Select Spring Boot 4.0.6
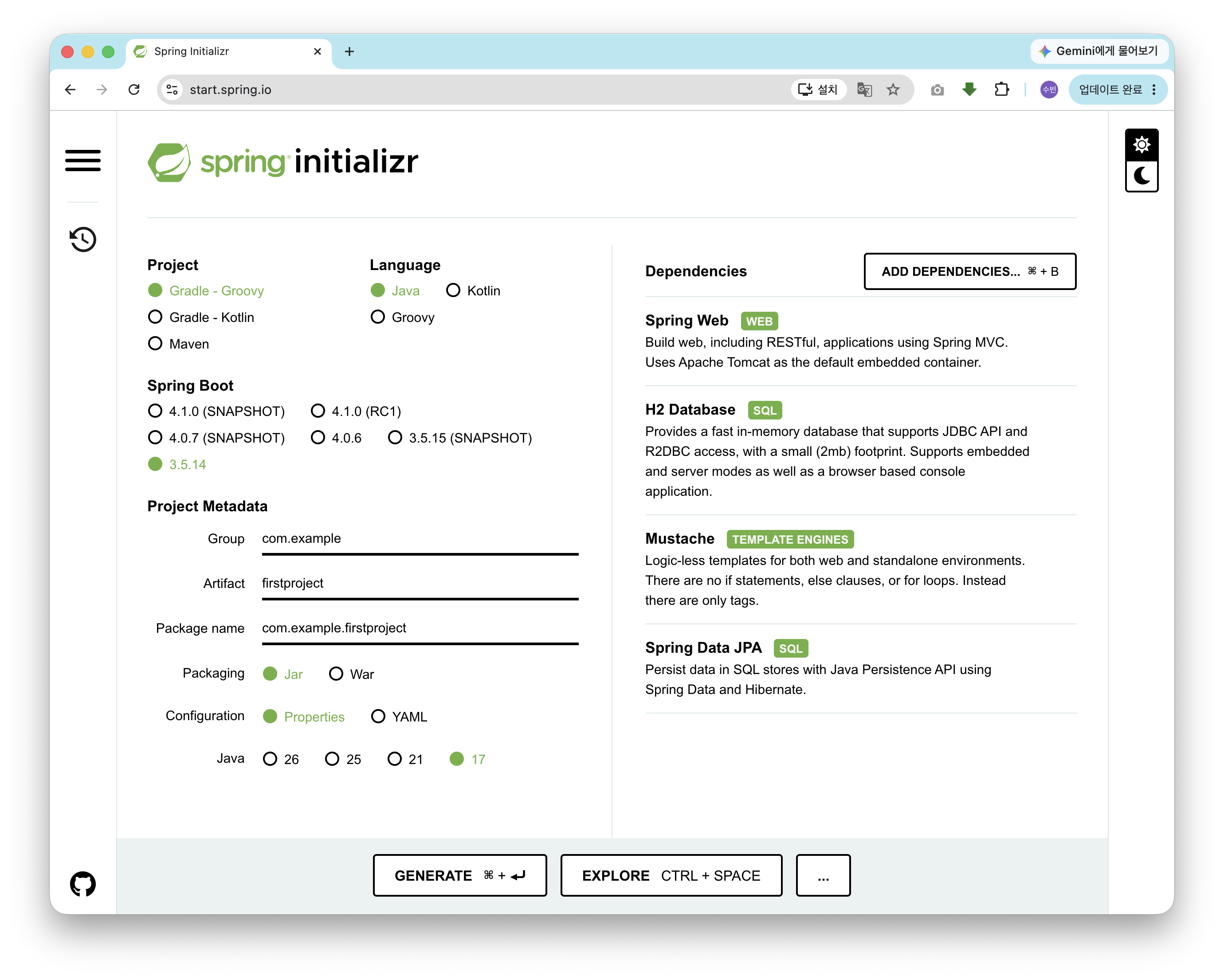 point(336,438)
